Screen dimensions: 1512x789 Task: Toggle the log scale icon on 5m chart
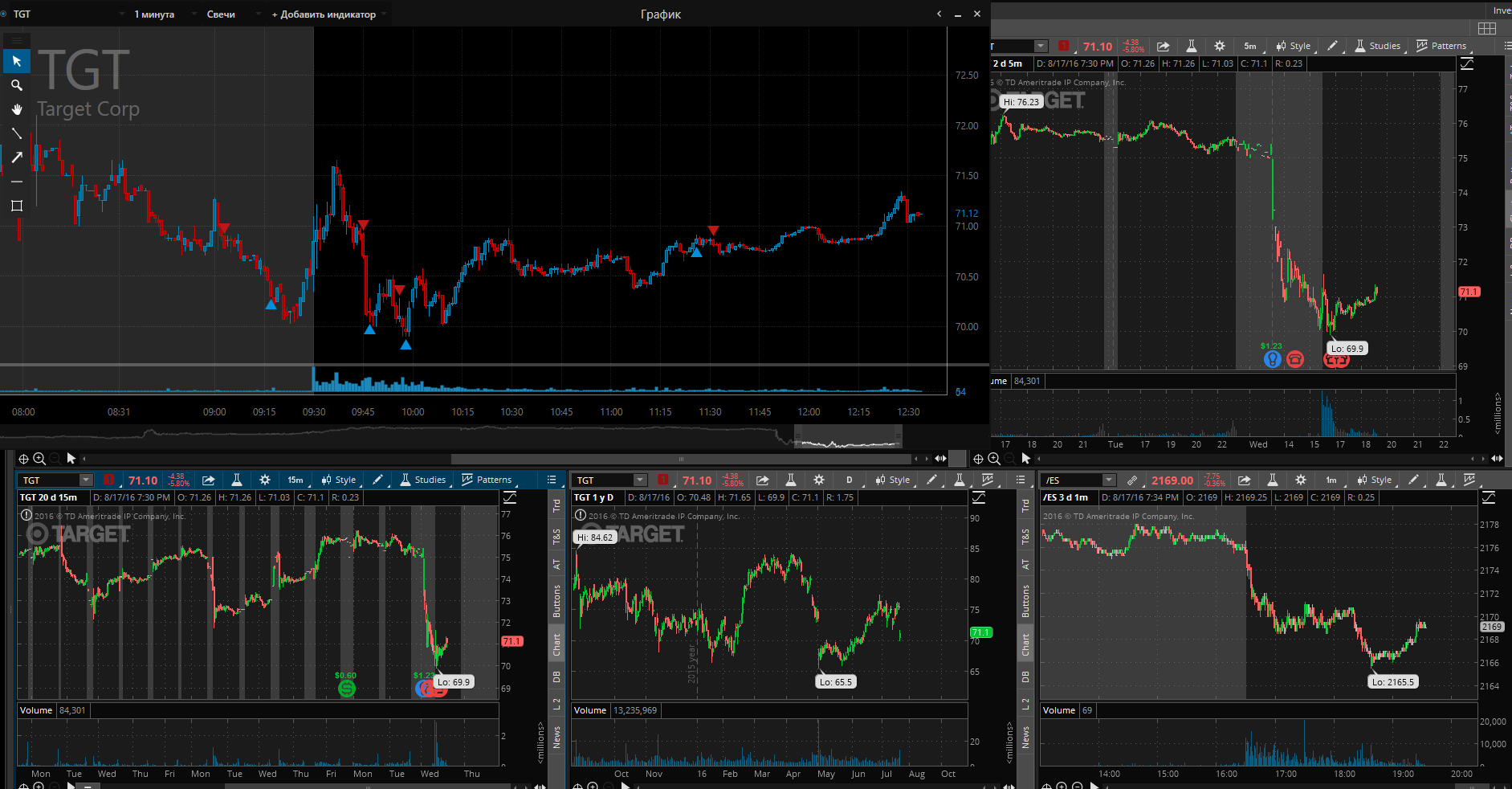1467,63
